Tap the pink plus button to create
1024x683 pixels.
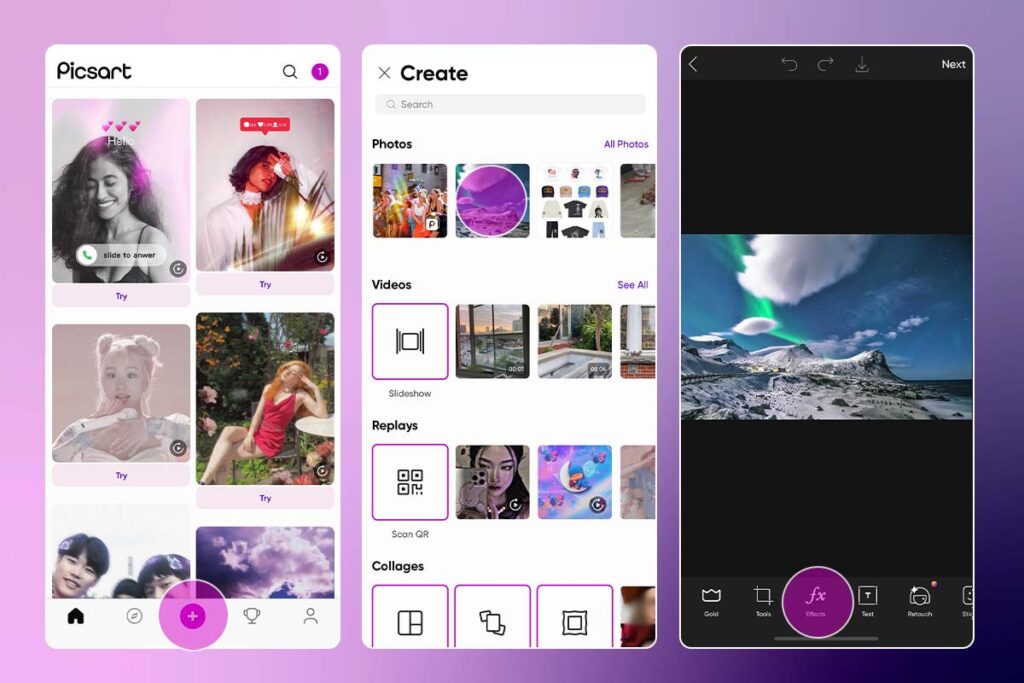(192, 618)
